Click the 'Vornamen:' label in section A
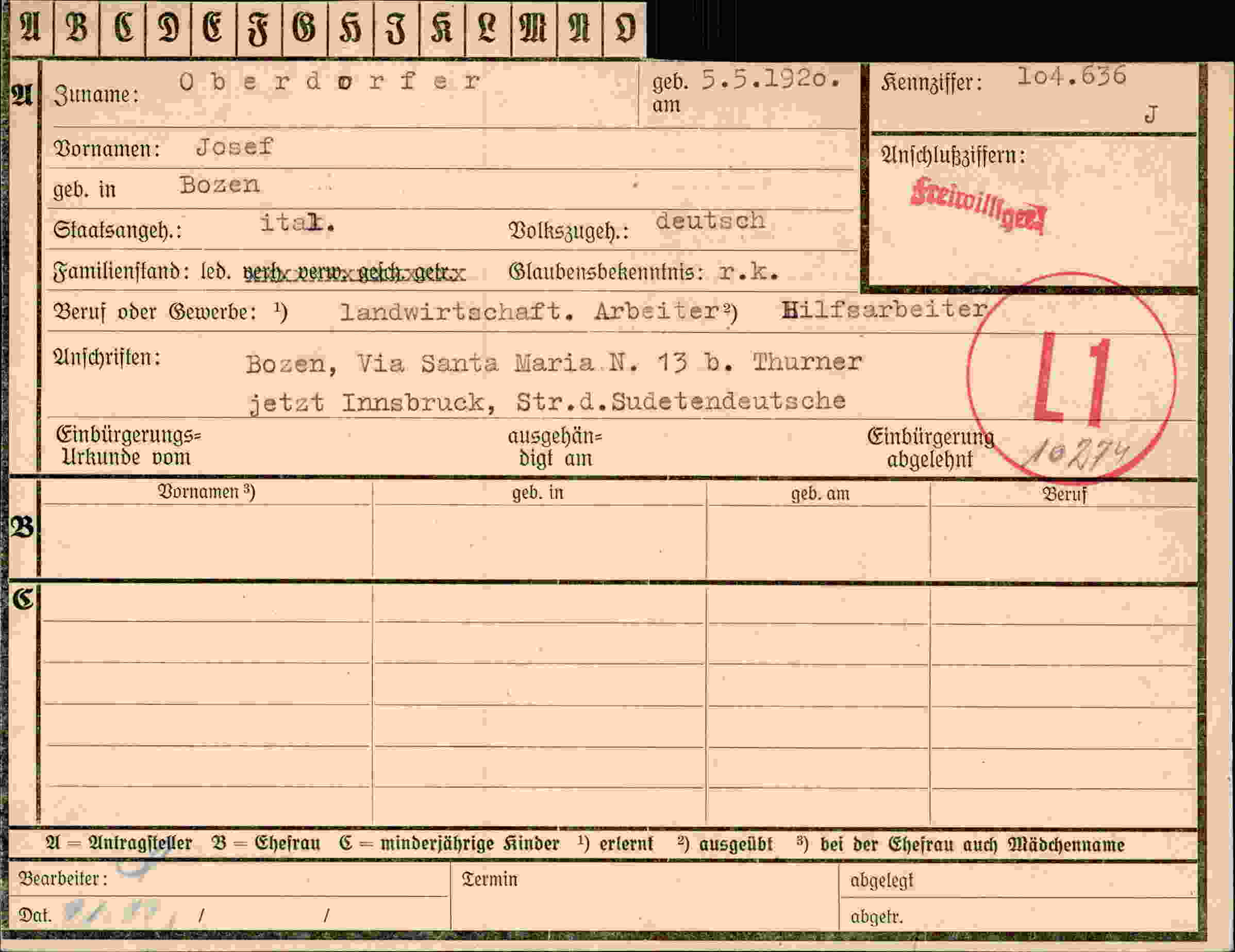Viewport: 1235px width, 952px height. 107,149
